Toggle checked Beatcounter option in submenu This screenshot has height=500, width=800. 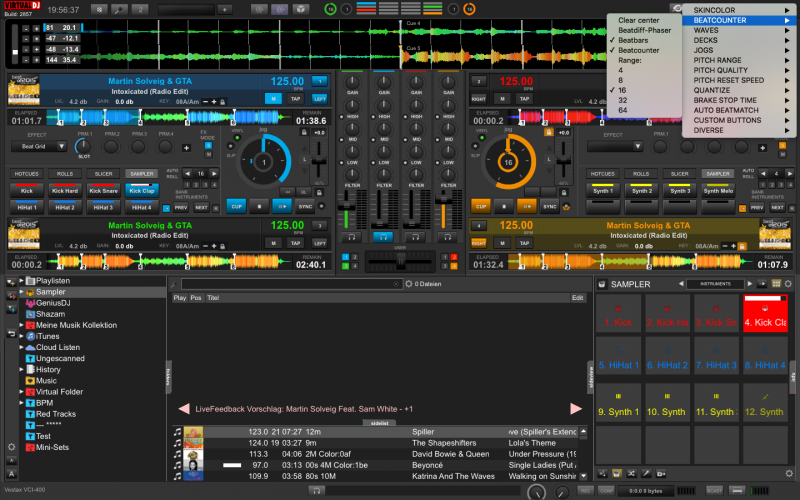point(639,50)
